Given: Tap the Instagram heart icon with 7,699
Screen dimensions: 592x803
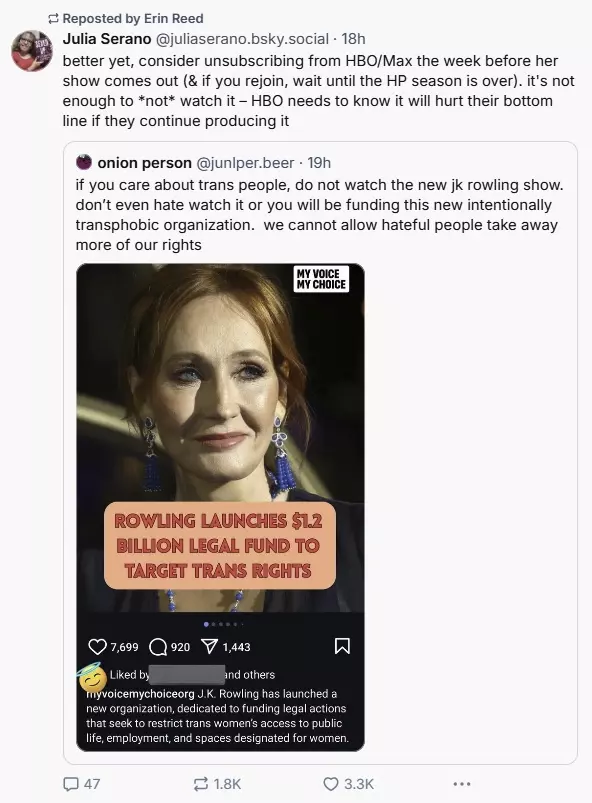Looking at the screenshot, I should pyautogui.click(x=97, y=646).
